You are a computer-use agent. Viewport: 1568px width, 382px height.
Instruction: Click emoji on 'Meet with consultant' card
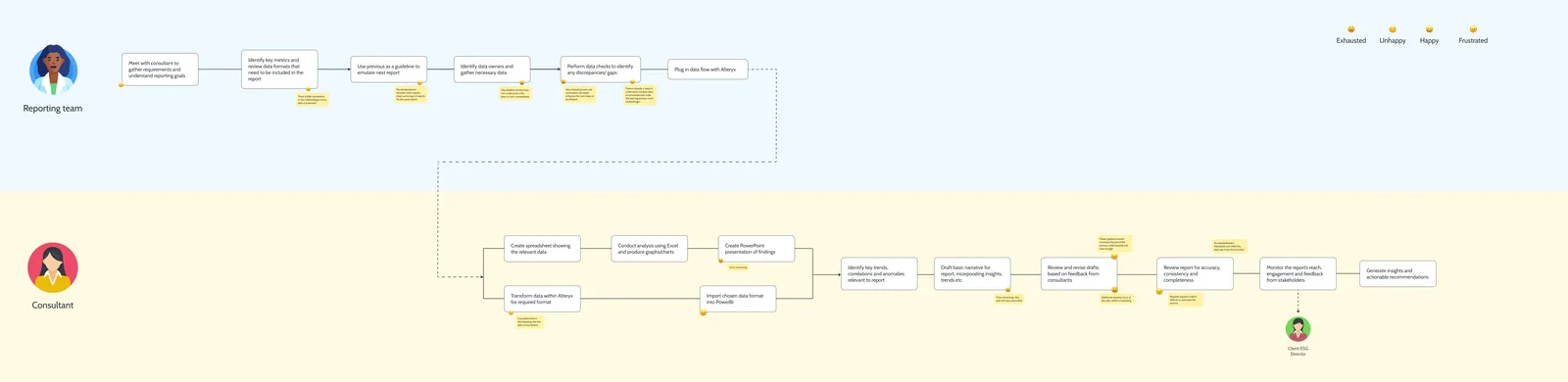pos(122,85)
